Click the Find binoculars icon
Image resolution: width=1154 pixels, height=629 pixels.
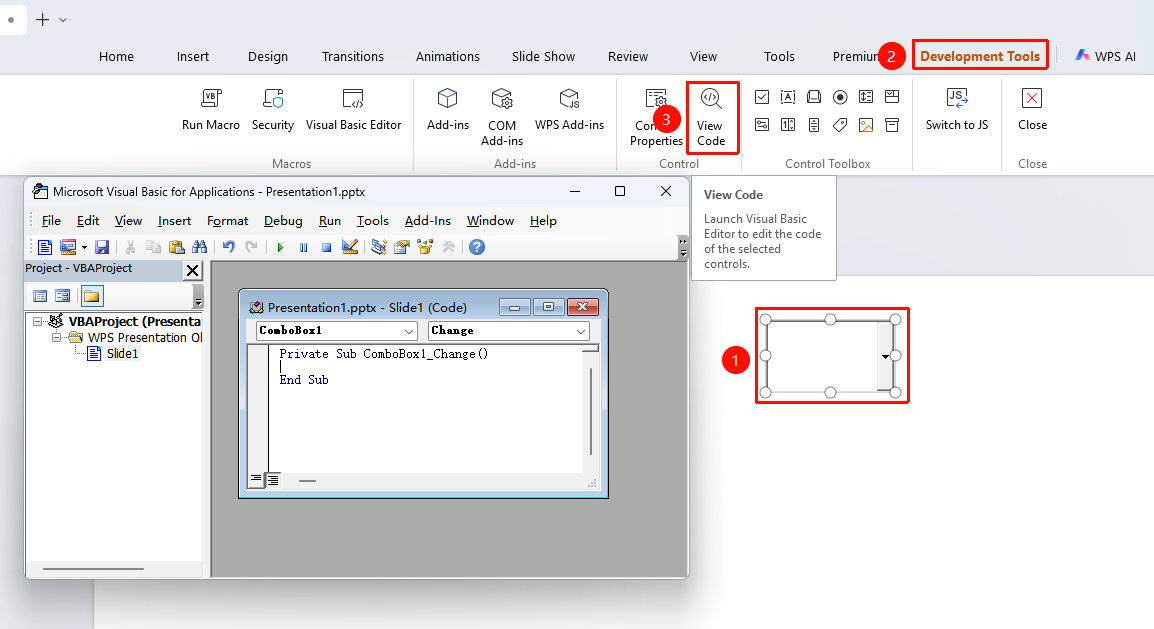coord(199,247)
